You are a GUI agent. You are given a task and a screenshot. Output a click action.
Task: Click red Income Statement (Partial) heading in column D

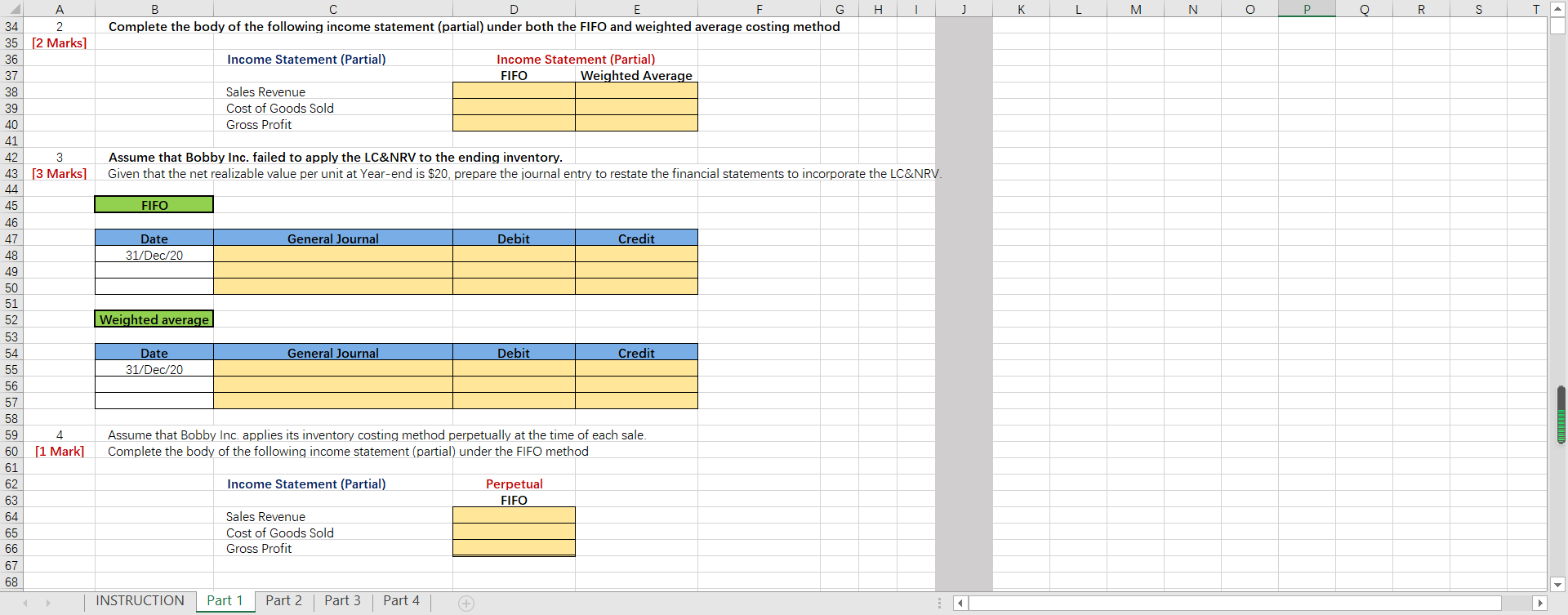point(576,59)
